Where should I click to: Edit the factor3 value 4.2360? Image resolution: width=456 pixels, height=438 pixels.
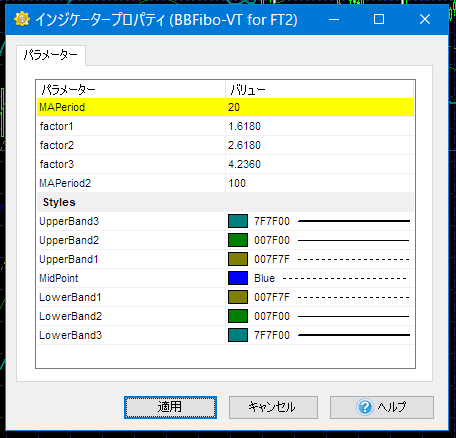pyautogui.click(x=320, y=164)
